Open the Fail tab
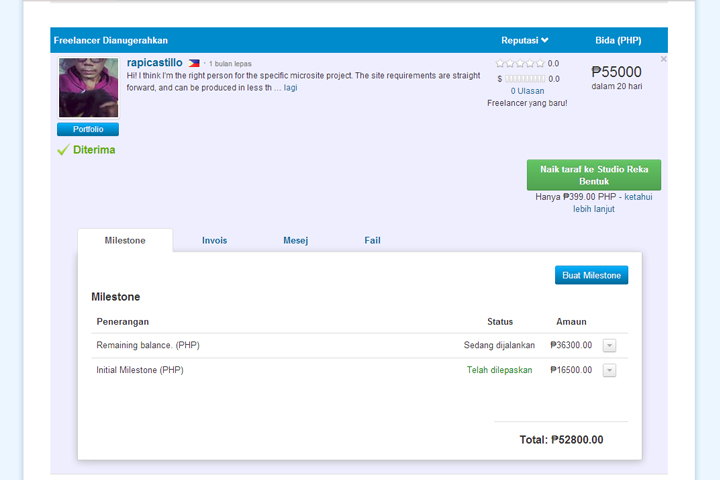This screenshot has width=720, height=480. 372,240
